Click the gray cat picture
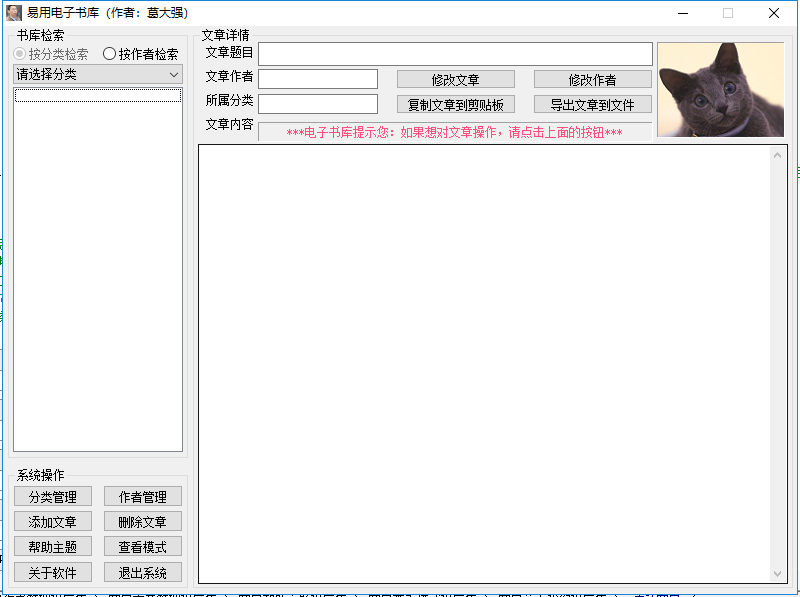800x597 pixels. (x=720, y=90)
